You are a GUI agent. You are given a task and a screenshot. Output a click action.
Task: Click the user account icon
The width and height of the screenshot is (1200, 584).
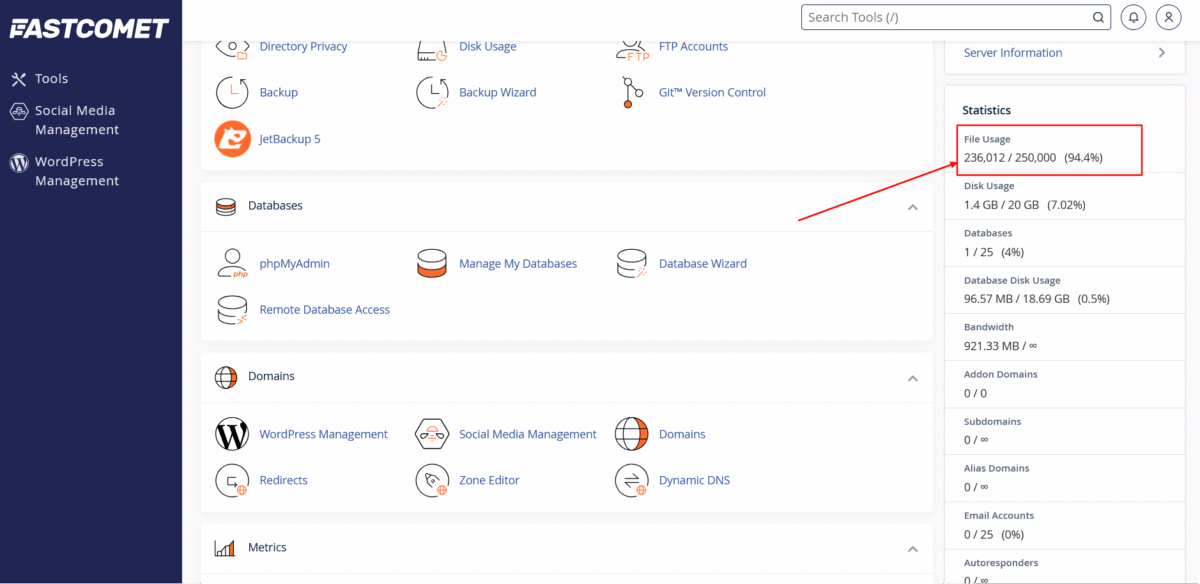[1168, 17]
